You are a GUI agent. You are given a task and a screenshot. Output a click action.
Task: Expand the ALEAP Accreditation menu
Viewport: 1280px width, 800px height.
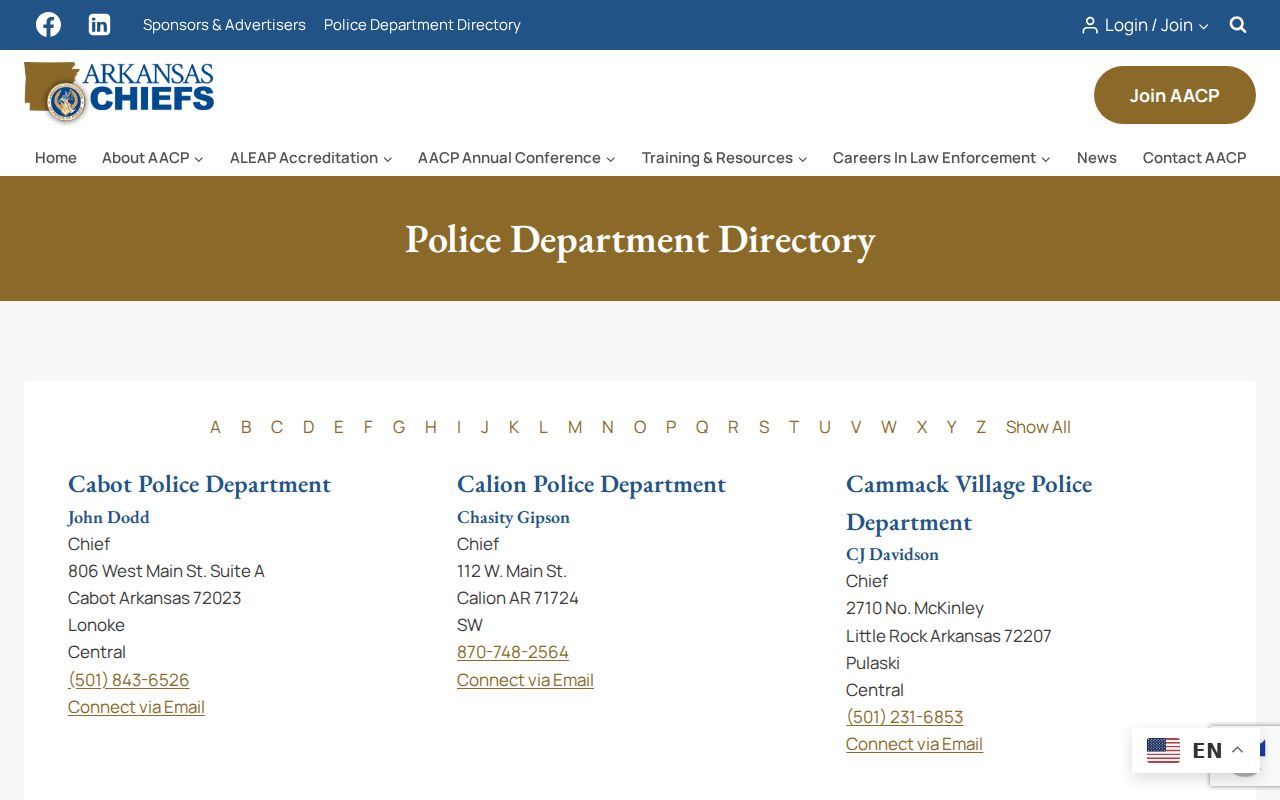click(311, 158)
